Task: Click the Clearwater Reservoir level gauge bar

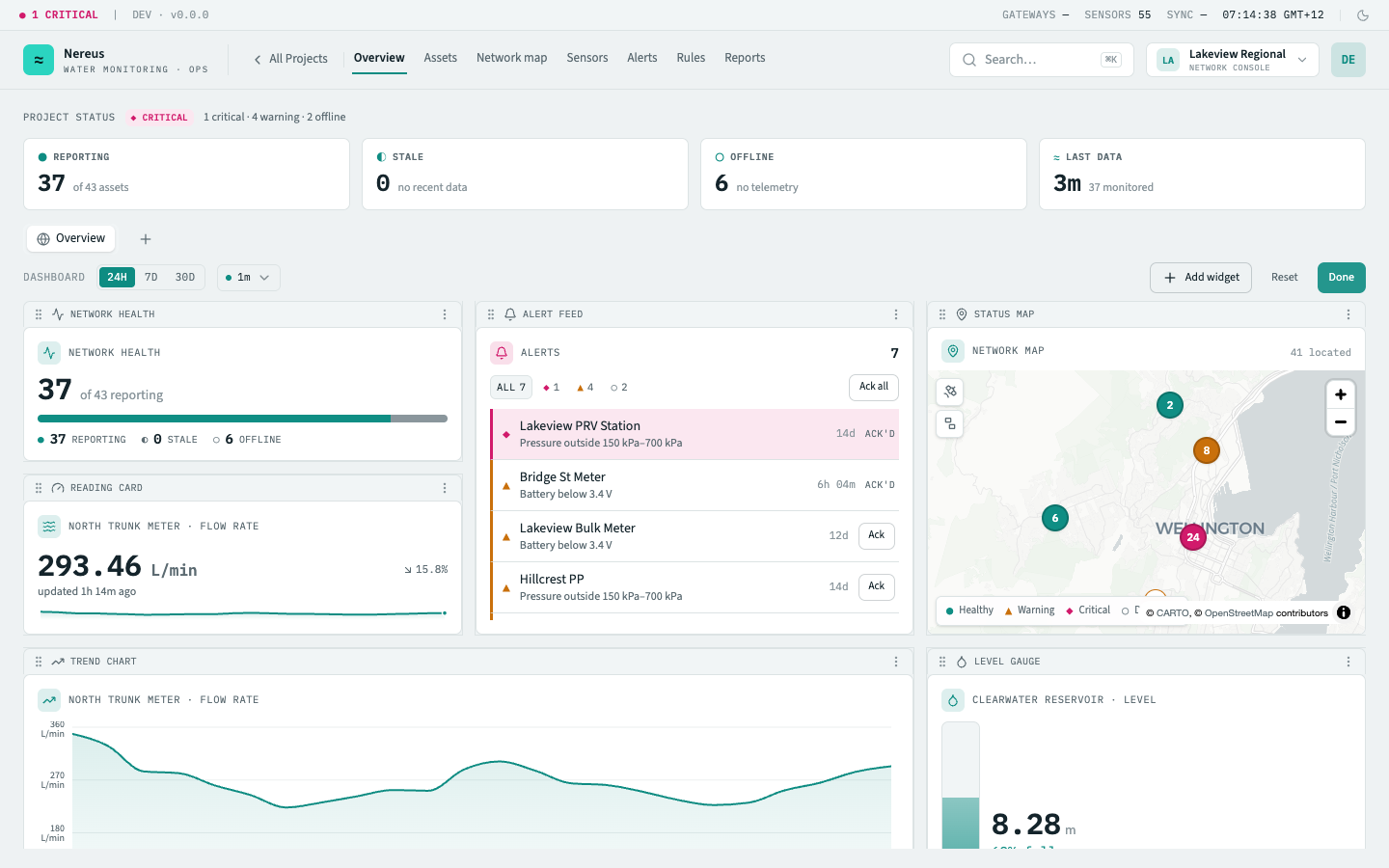Action: (961, 785)
